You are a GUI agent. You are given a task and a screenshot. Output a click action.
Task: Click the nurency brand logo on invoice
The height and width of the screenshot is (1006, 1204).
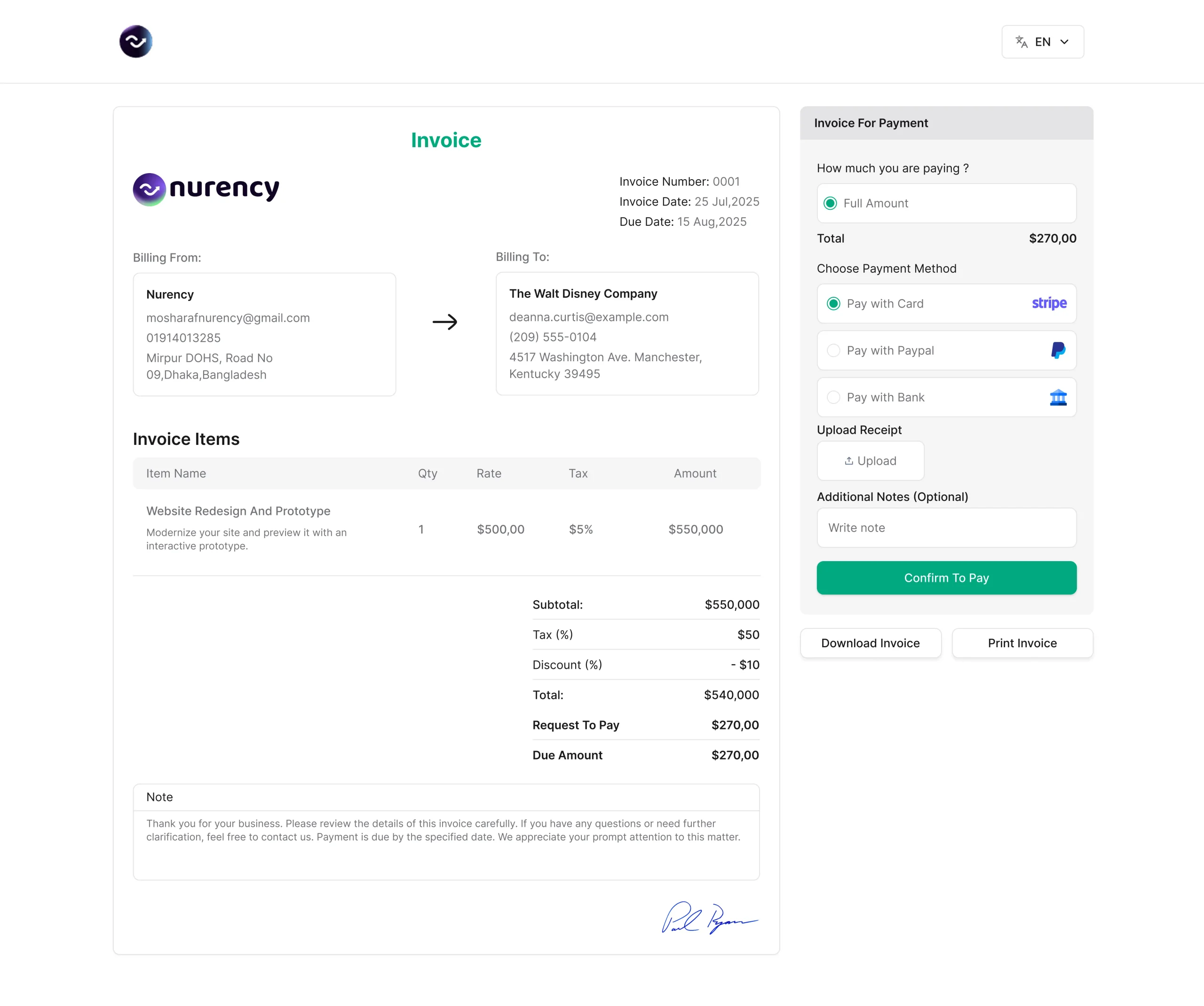[206, 189]
